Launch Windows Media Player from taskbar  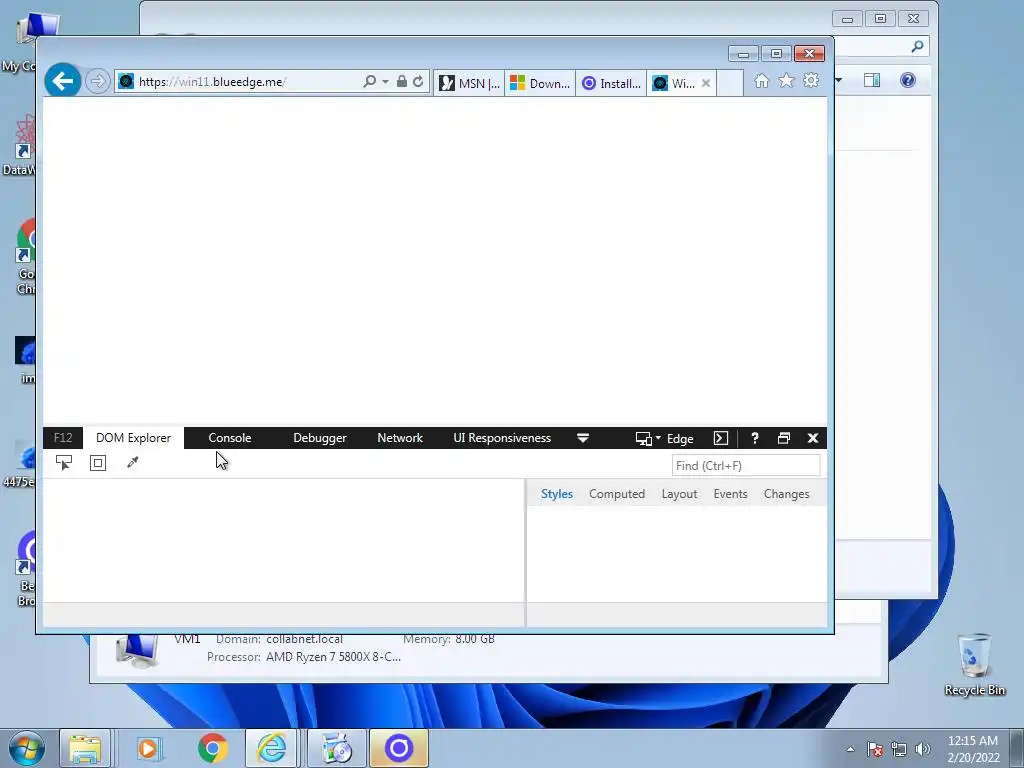[x=148, y=748]
